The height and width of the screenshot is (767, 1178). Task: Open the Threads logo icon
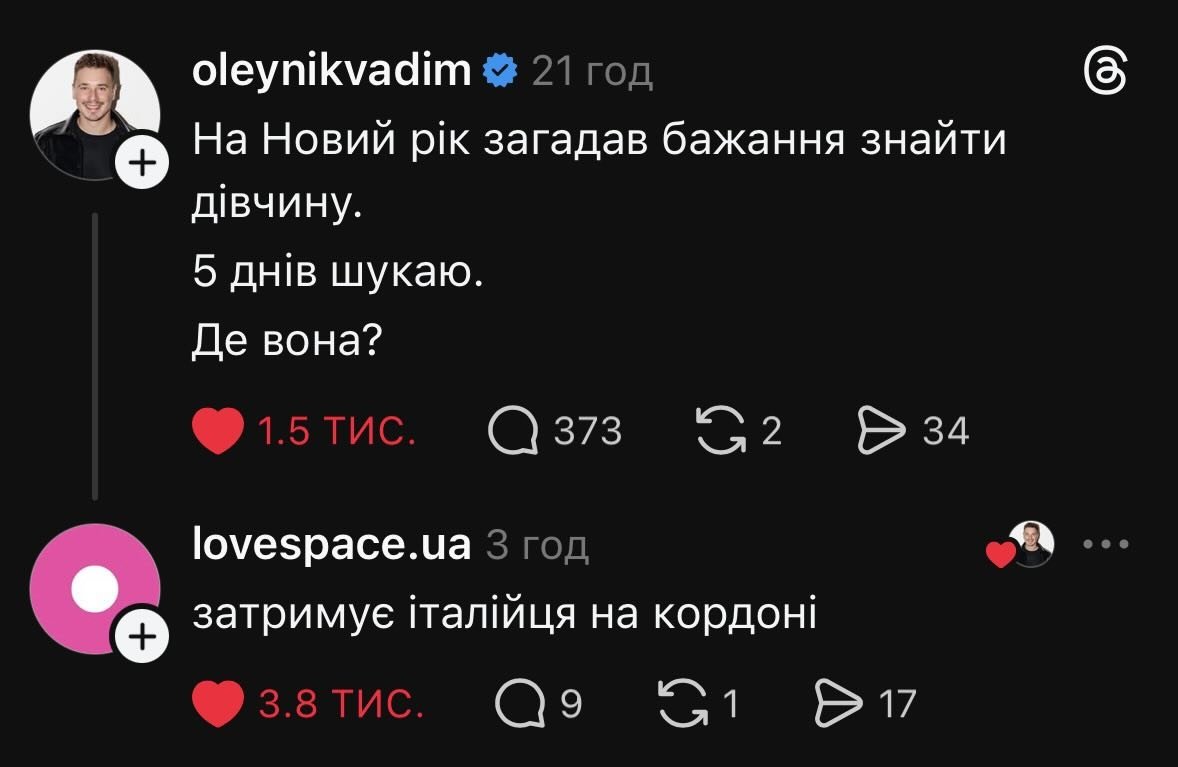(1106, 74)
